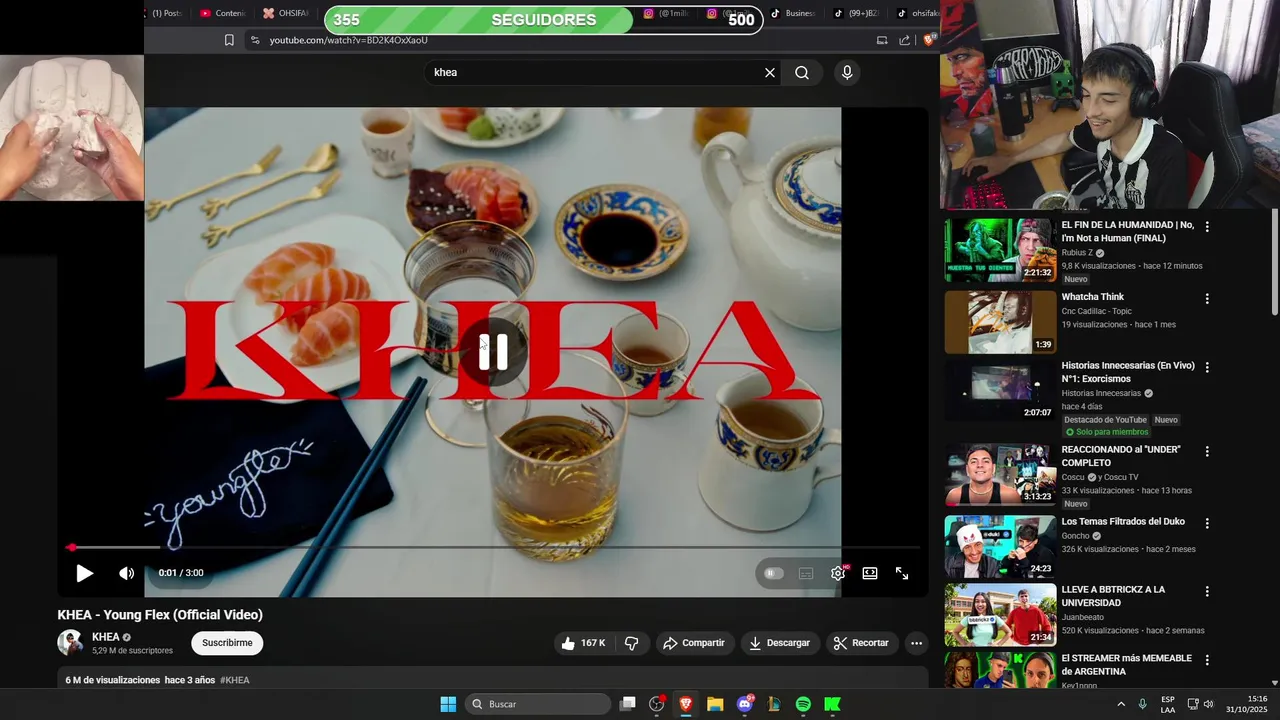The image size is (1280, 720).
Task: Open Task View icon on taskbar
Action: (x=627, y=704)
